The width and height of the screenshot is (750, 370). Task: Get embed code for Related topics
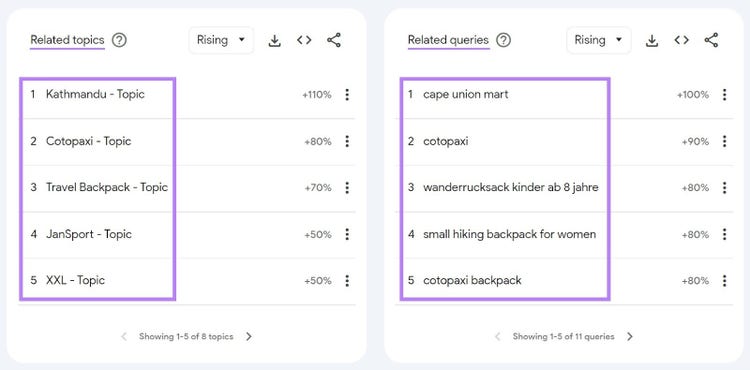[304, 40]
